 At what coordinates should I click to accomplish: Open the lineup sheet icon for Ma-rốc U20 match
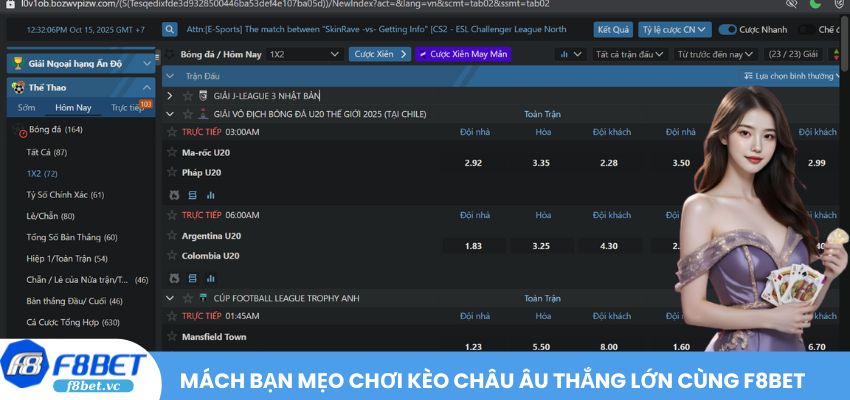192,195
